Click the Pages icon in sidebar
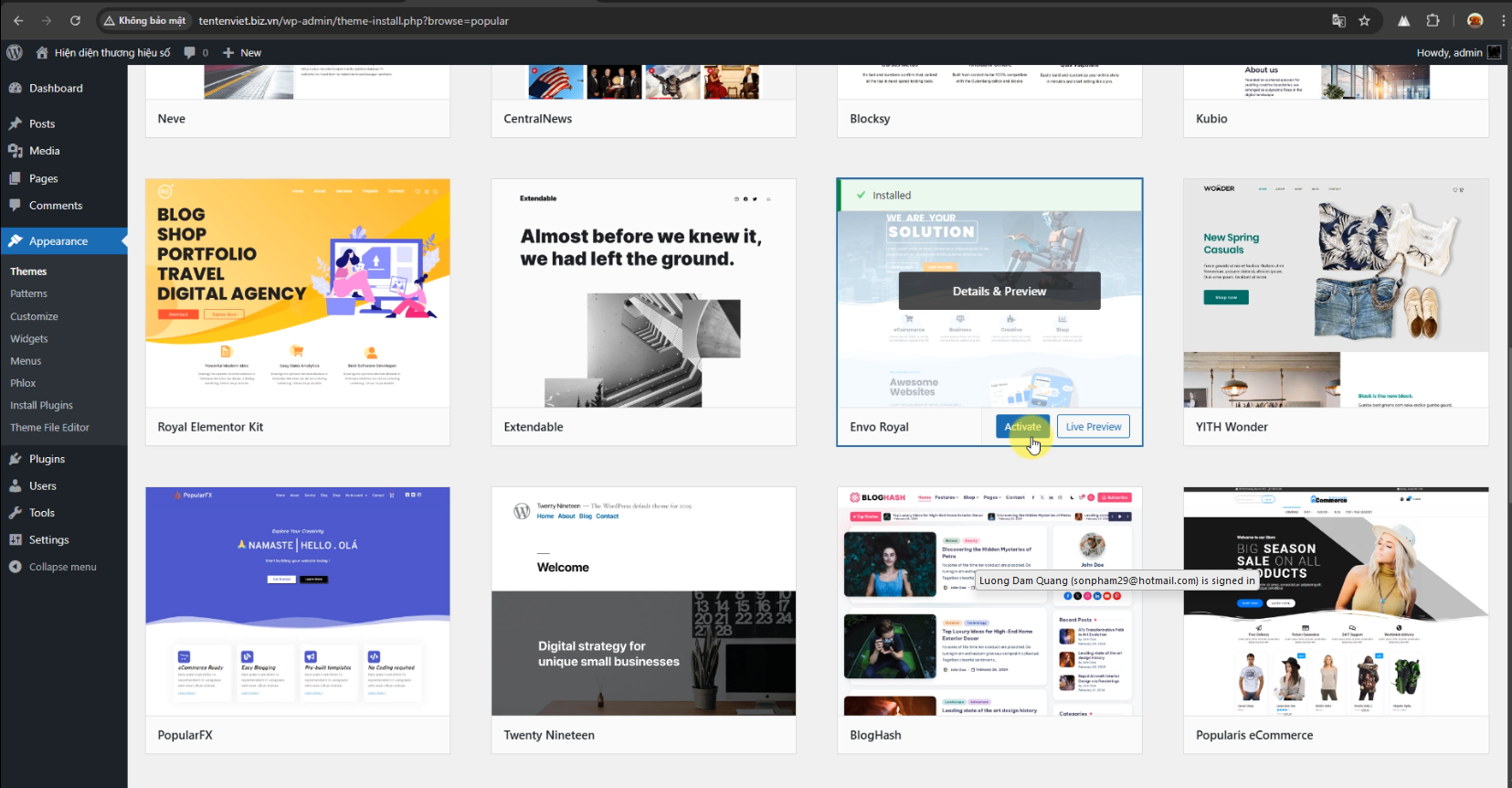Screen dimensions: 1512x788 pos(16,178)
